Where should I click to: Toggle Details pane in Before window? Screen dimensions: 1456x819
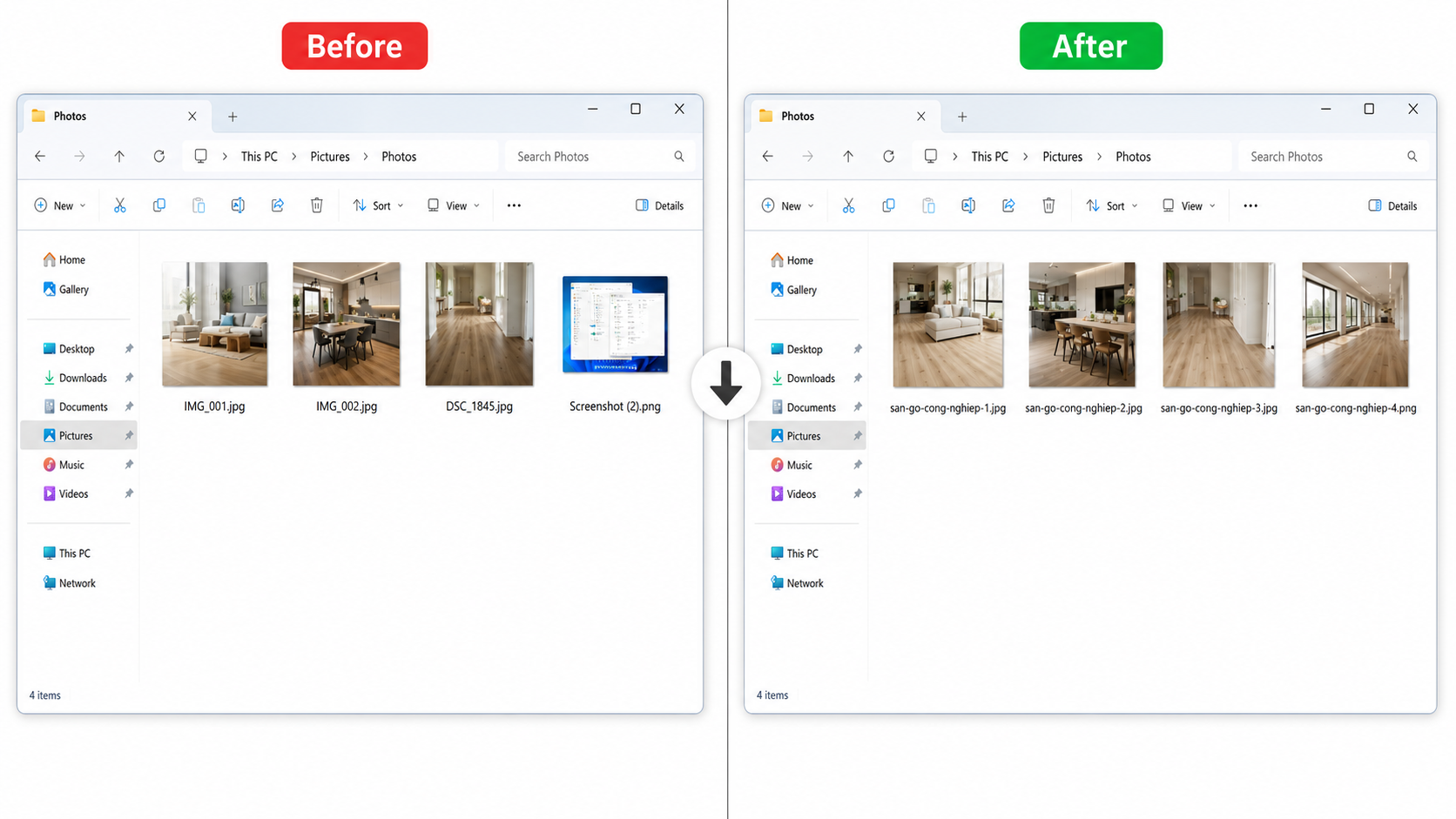click(659, 205)
